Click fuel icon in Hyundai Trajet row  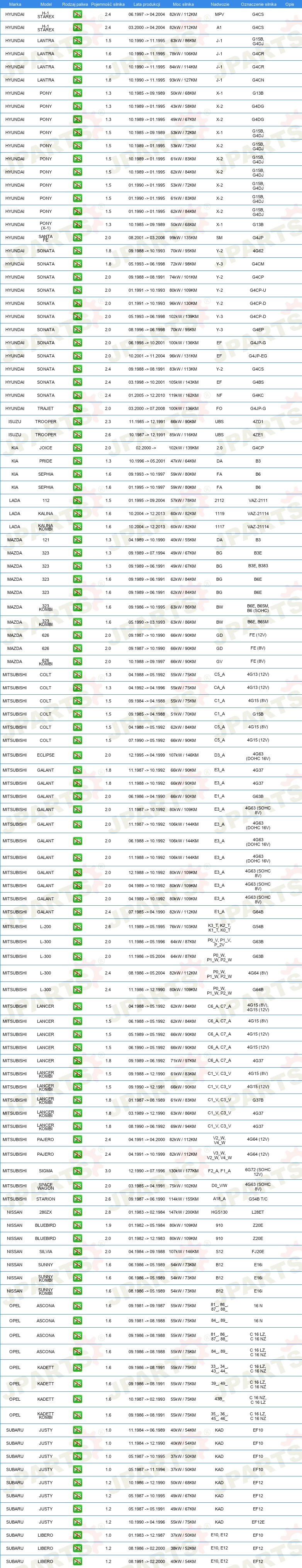(77, 408)
